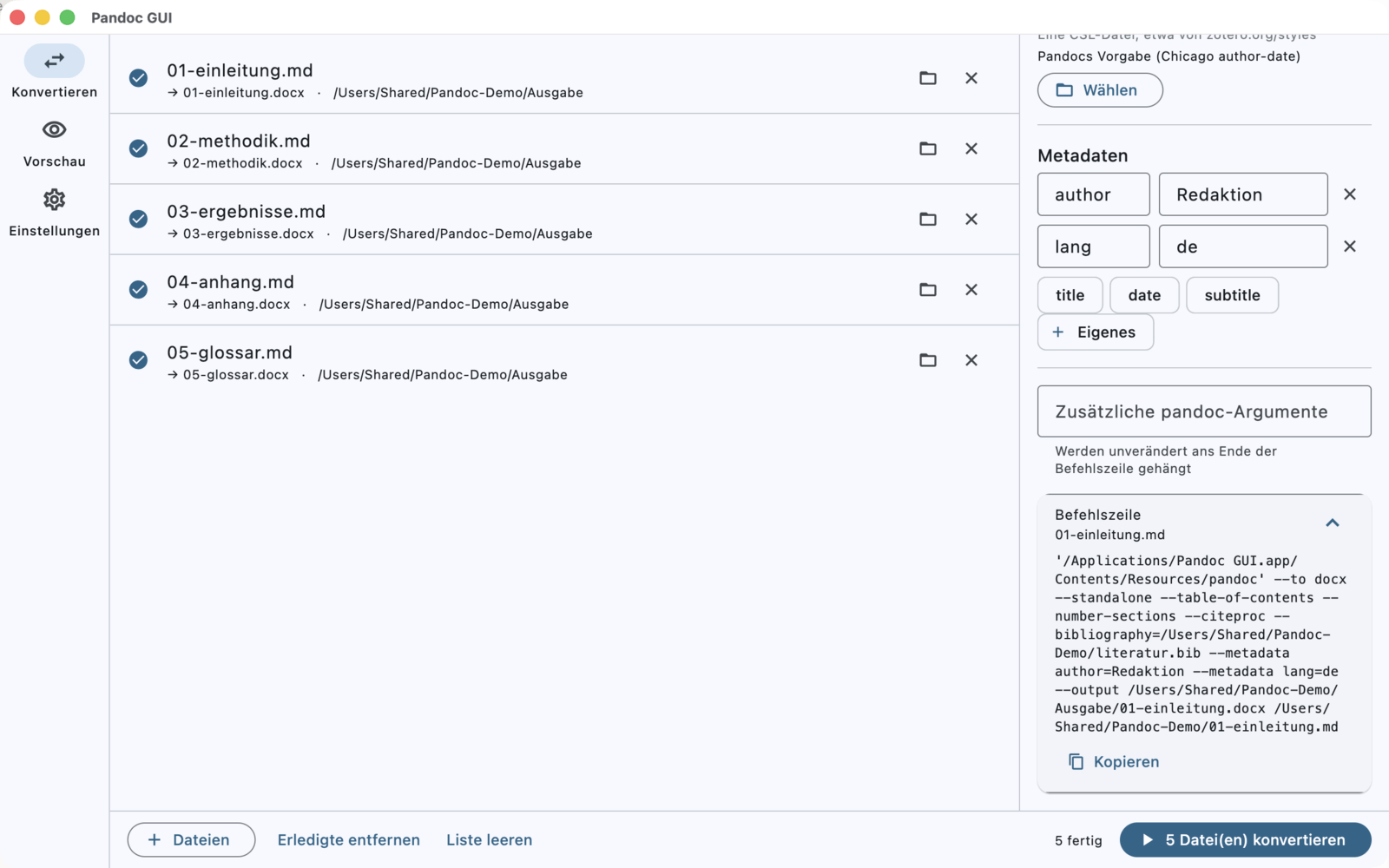Click Erledigte entfernen
This screenshot has width=1389, height=868.
point(349,840)
